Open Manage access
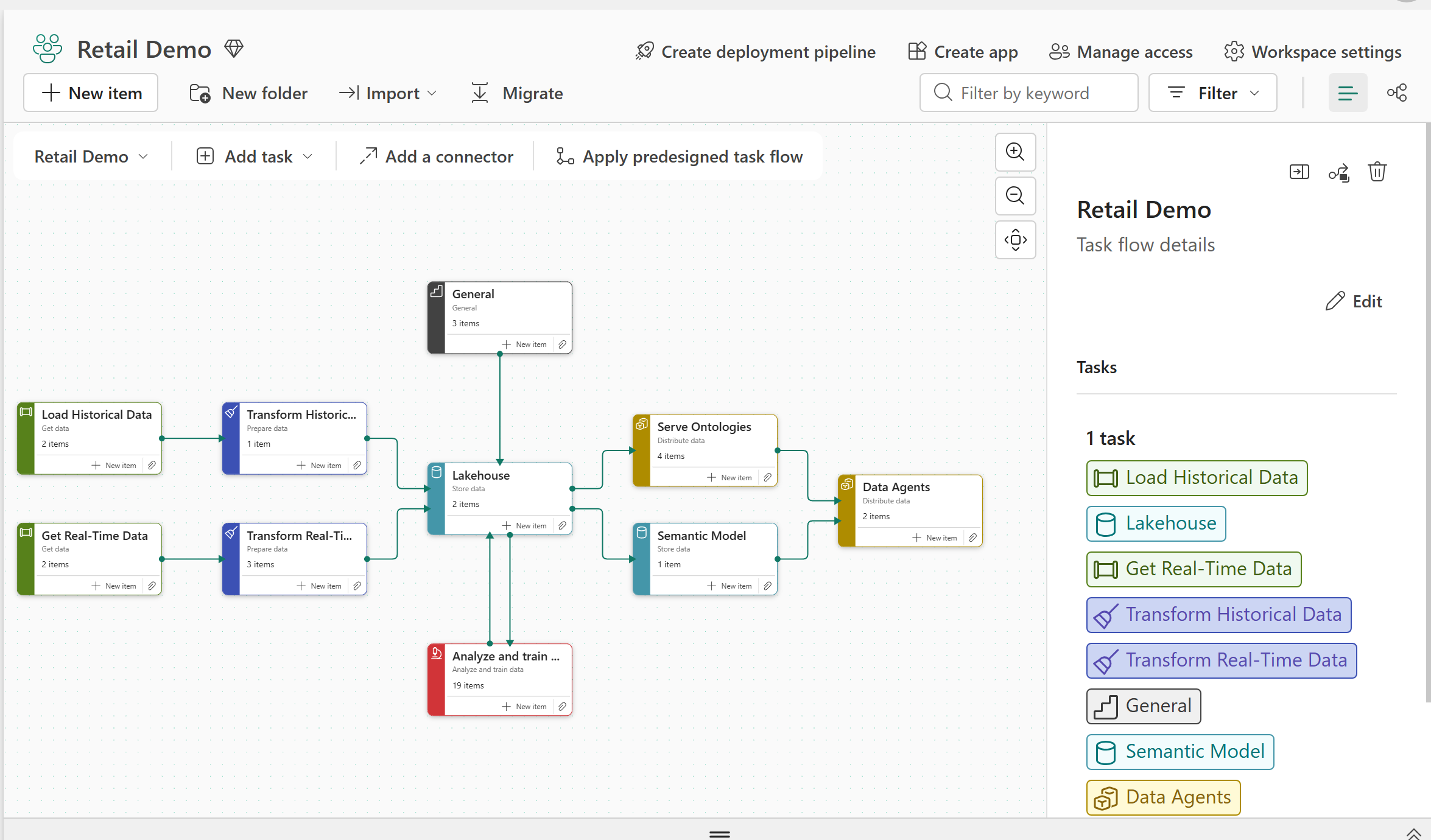1431x840 pixels. [1121, 52]
